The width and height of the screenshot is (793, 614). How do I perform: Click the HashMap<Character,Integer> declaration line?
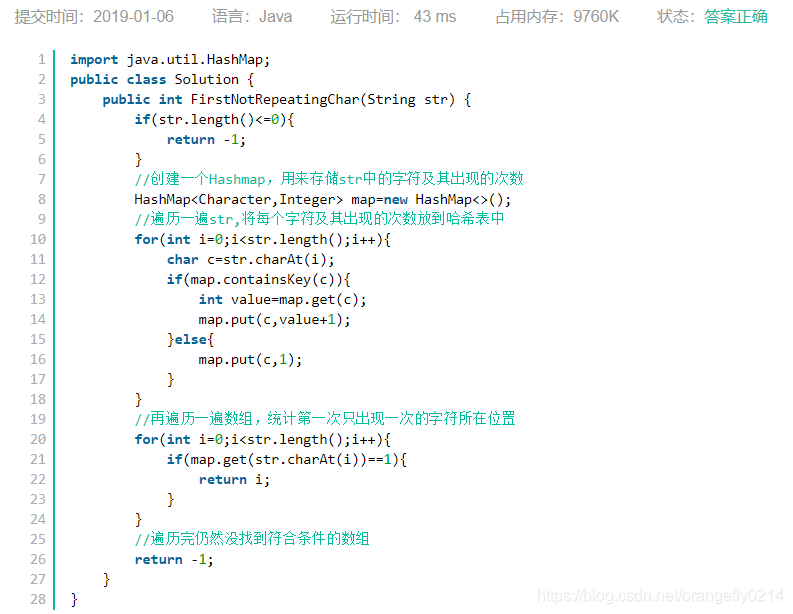click(x=323, y=199)
